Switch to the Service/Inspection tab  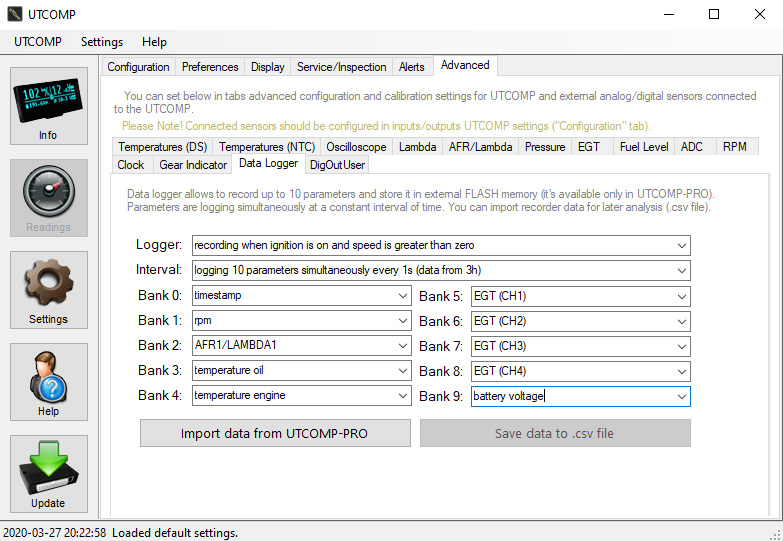click(x=342, y=67)
